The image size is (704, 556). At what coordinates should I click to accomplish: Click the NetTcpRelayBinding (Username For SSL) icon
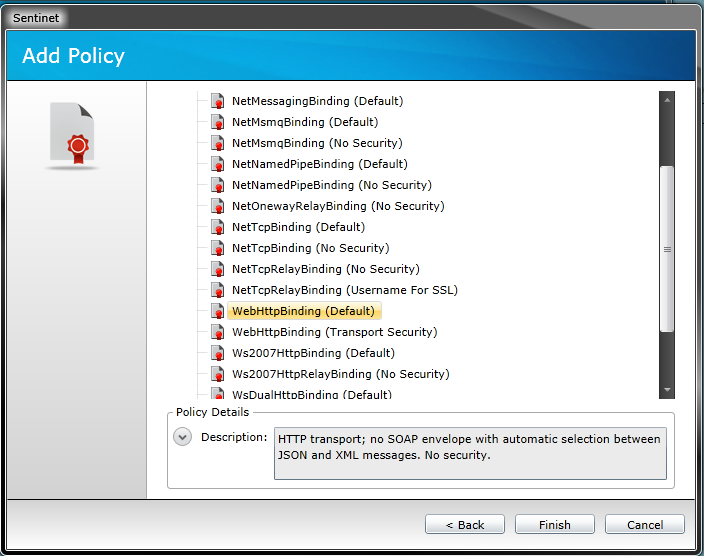pyautogui.click(x=218, y=290)
